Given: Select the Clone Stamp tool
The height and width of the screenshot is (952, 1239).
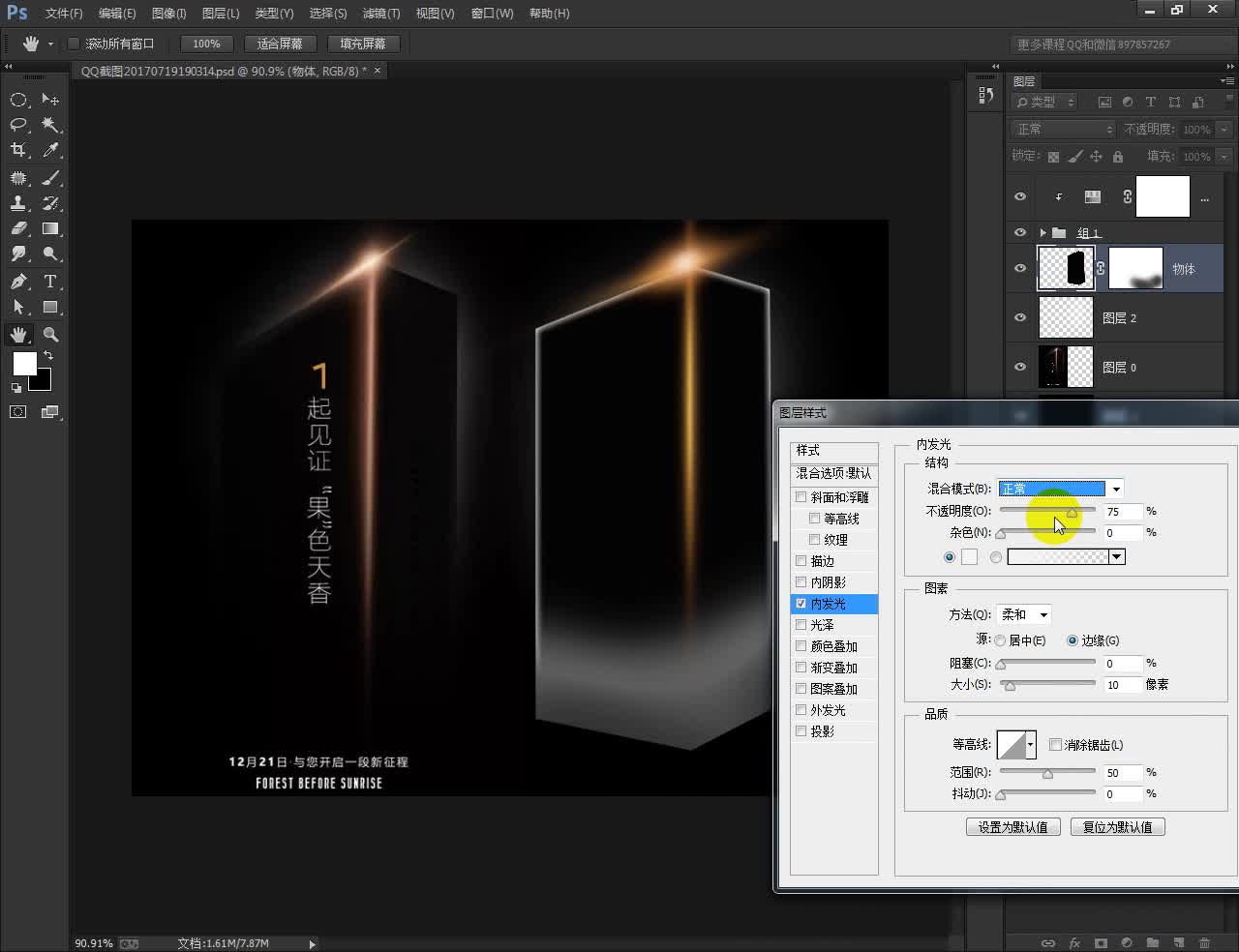Looking at the screenshot, I should (x=19, y=203).
